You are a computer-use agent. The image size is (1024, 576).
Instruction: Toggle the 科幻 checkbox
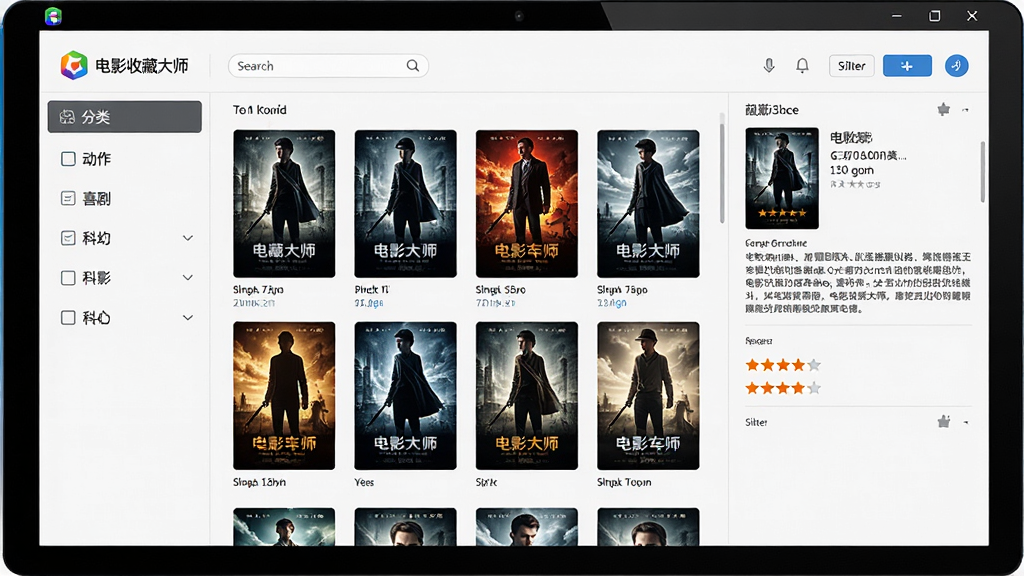click(x=68, y=238)
